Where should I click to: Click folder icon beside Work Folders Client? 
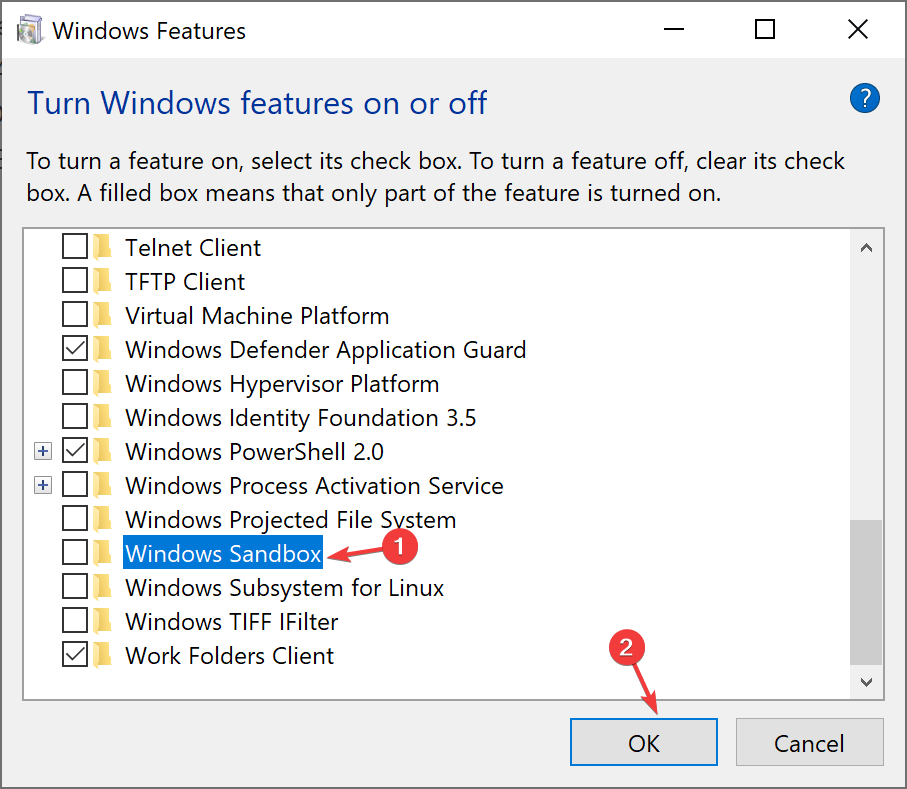102,655
